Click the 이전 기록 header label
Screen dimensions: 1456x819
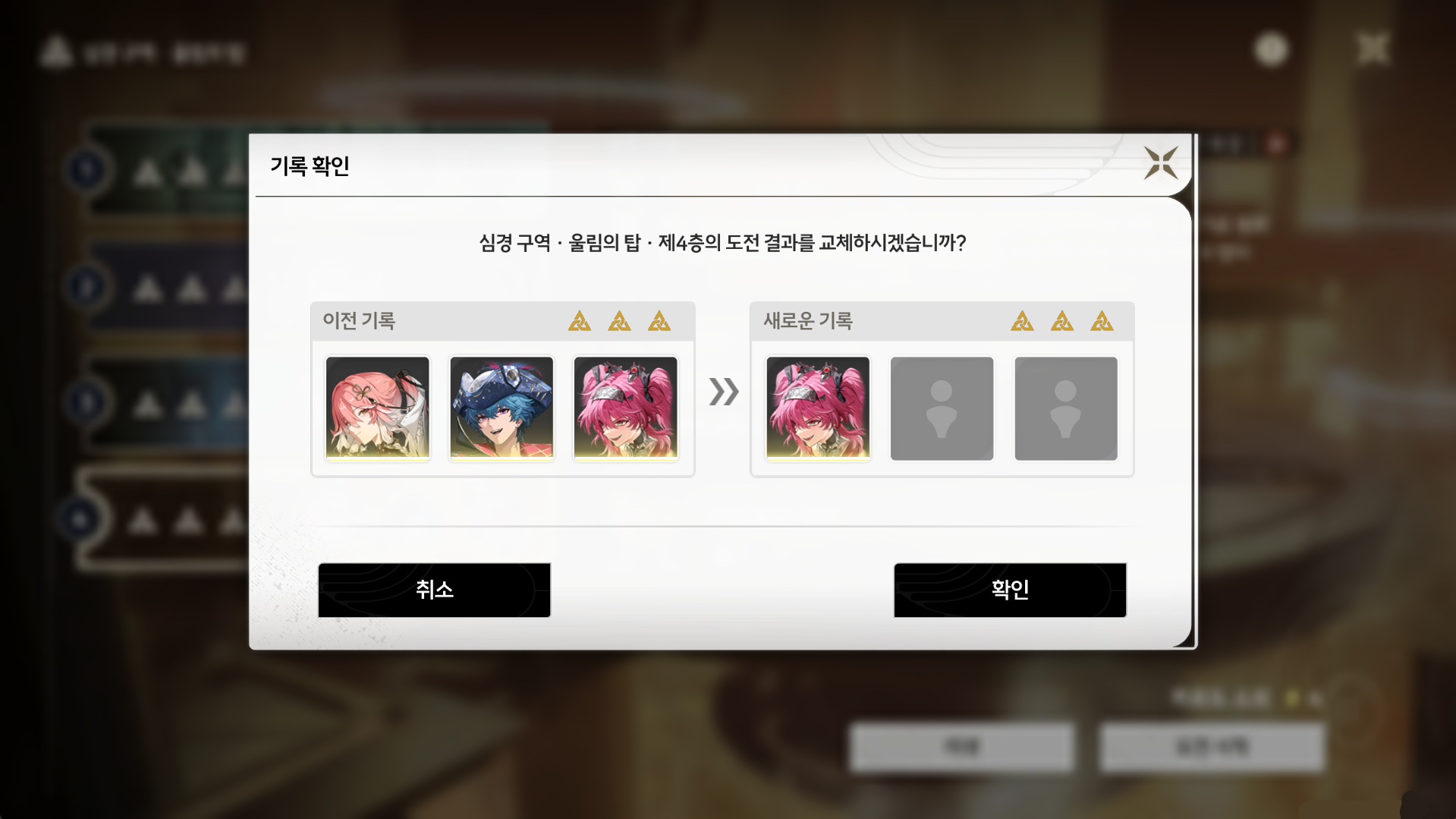pyautogui.click(x=359, y=321)
